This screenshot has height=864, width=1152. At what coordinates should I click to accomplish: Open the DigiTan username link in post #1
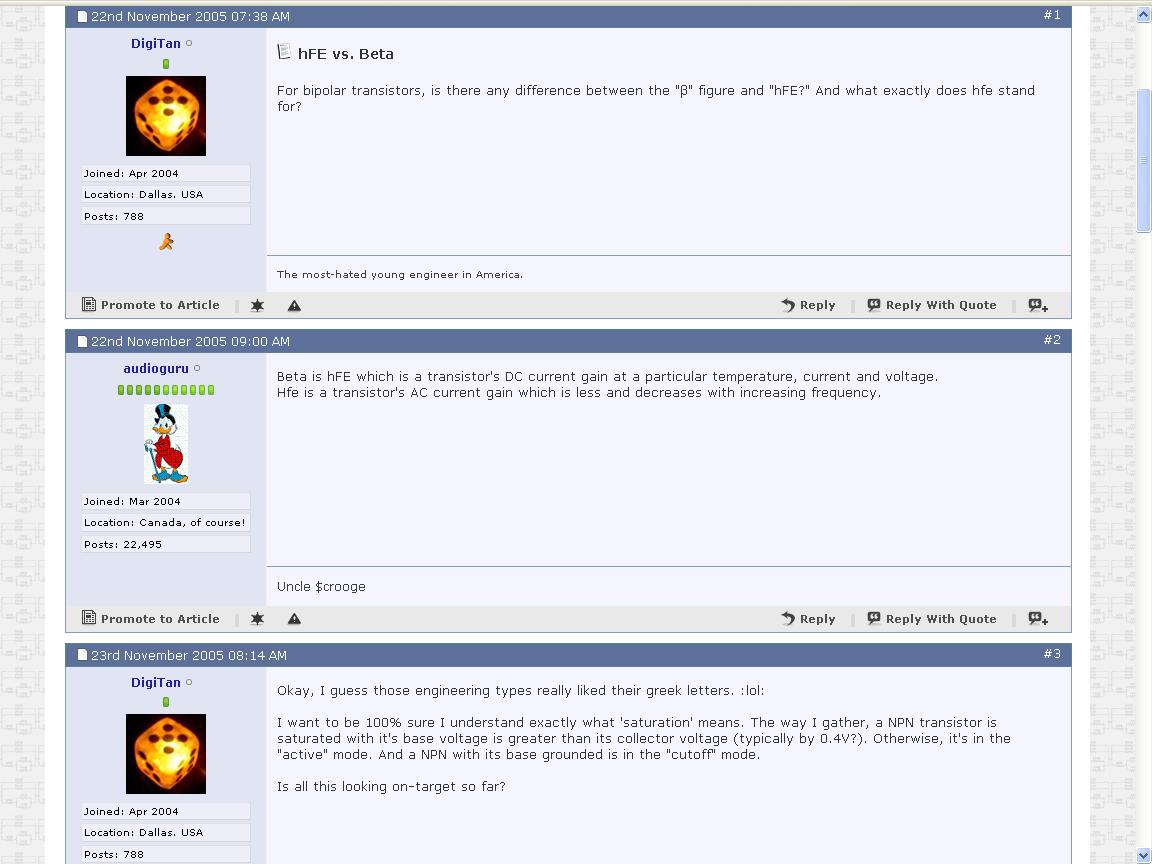156,43
